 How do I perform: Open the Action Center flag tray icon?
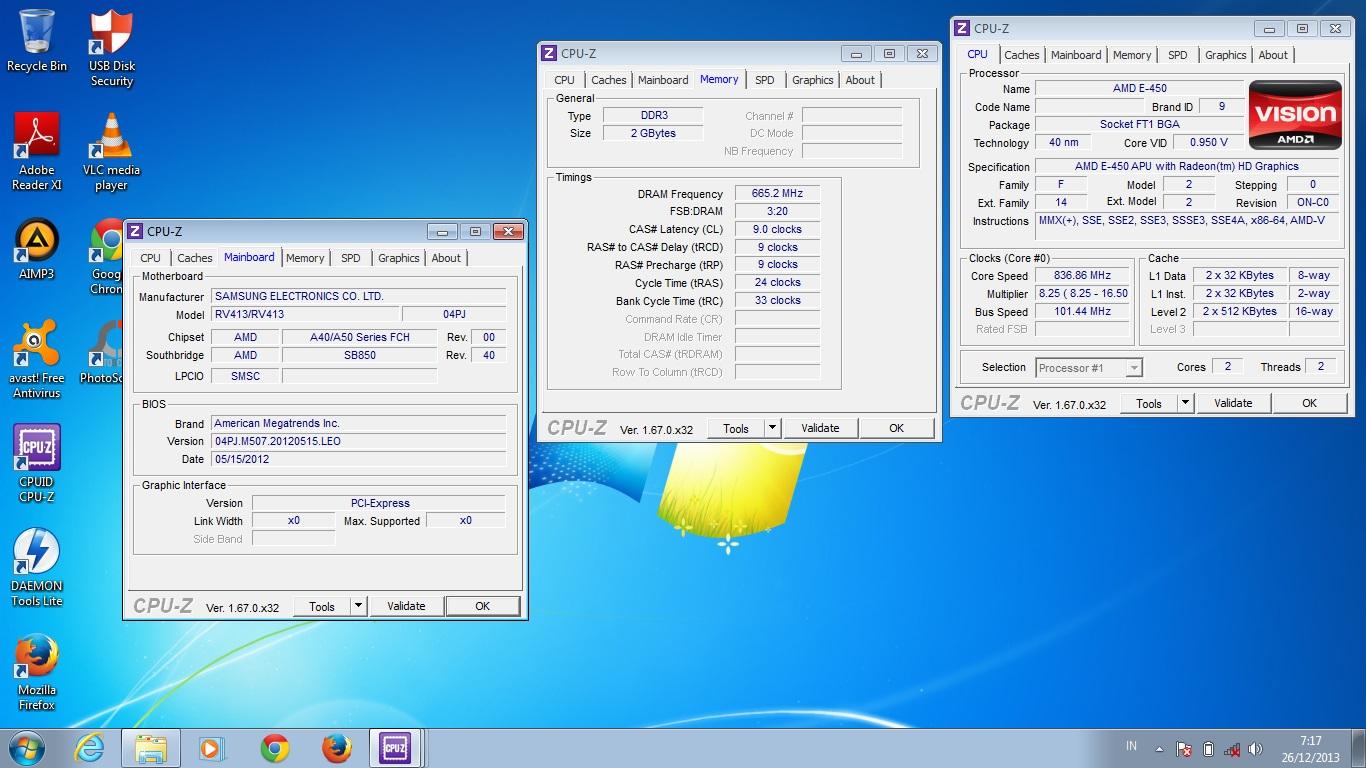[x=1184, y=748]
